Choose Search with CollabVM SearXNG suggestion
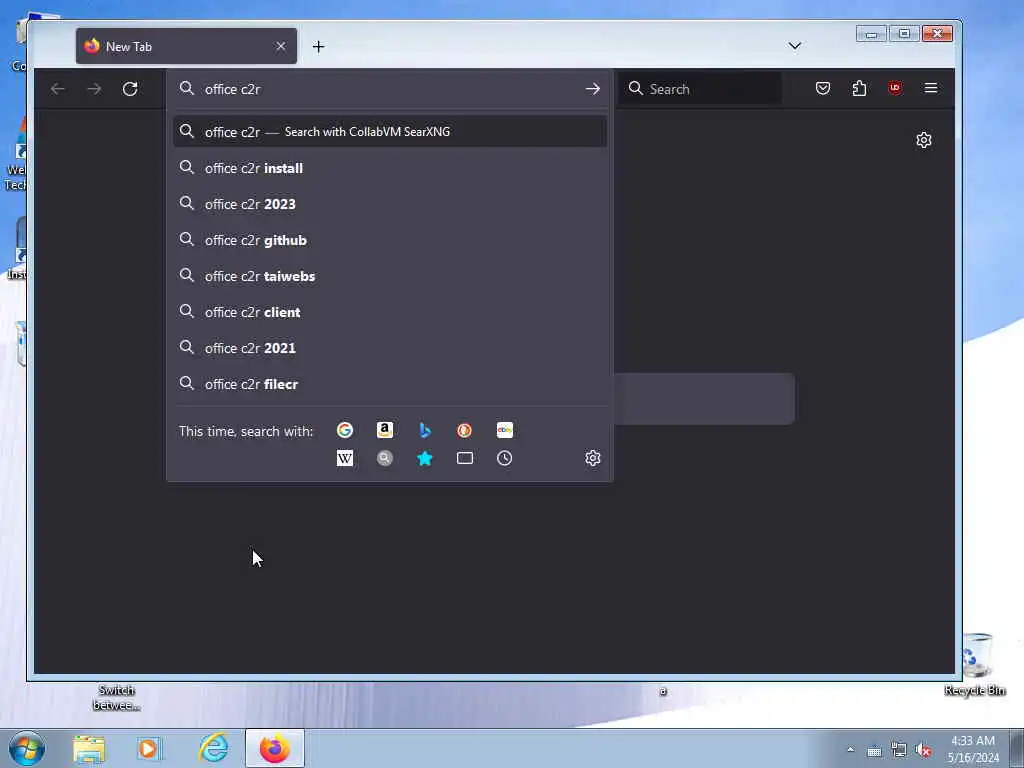The width and height of the screenshot is (1024, 768). point(390,131)
